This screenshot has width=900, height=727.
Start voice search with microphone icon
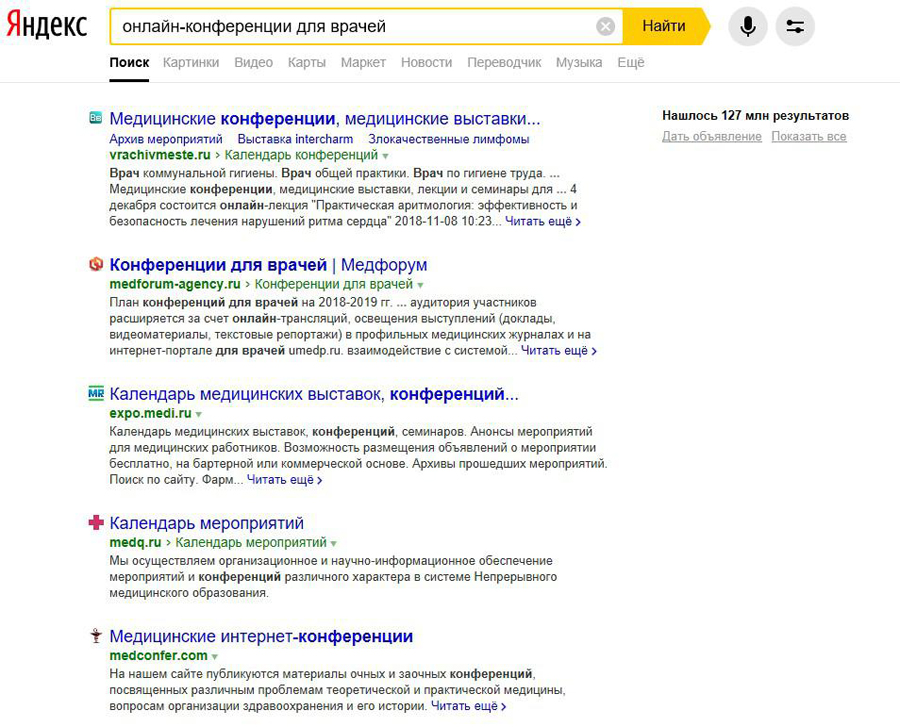(748, 27)
